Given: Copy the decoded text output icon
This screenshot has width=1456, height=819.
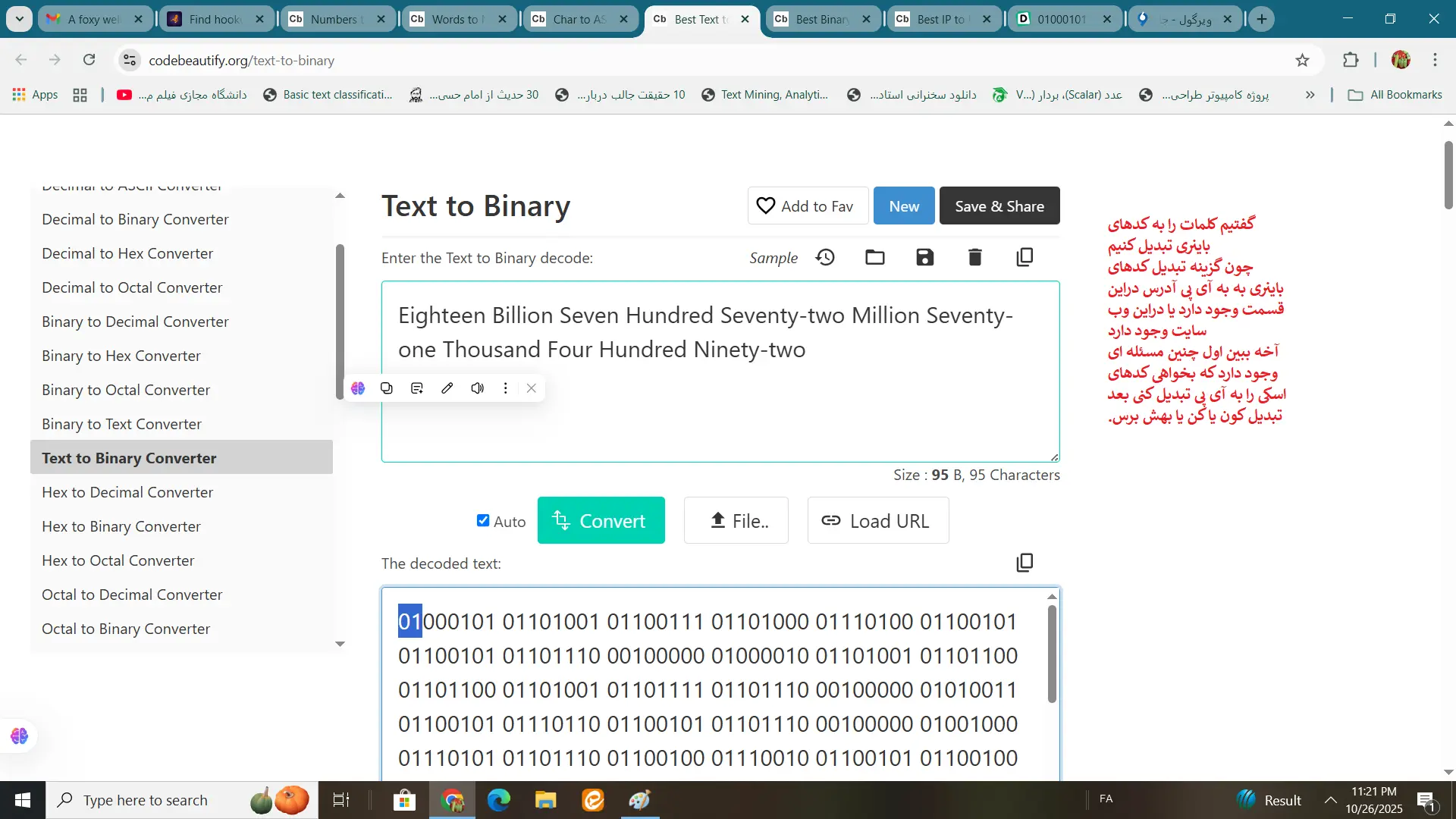Looking at the screenshot, I should 1025,563.
